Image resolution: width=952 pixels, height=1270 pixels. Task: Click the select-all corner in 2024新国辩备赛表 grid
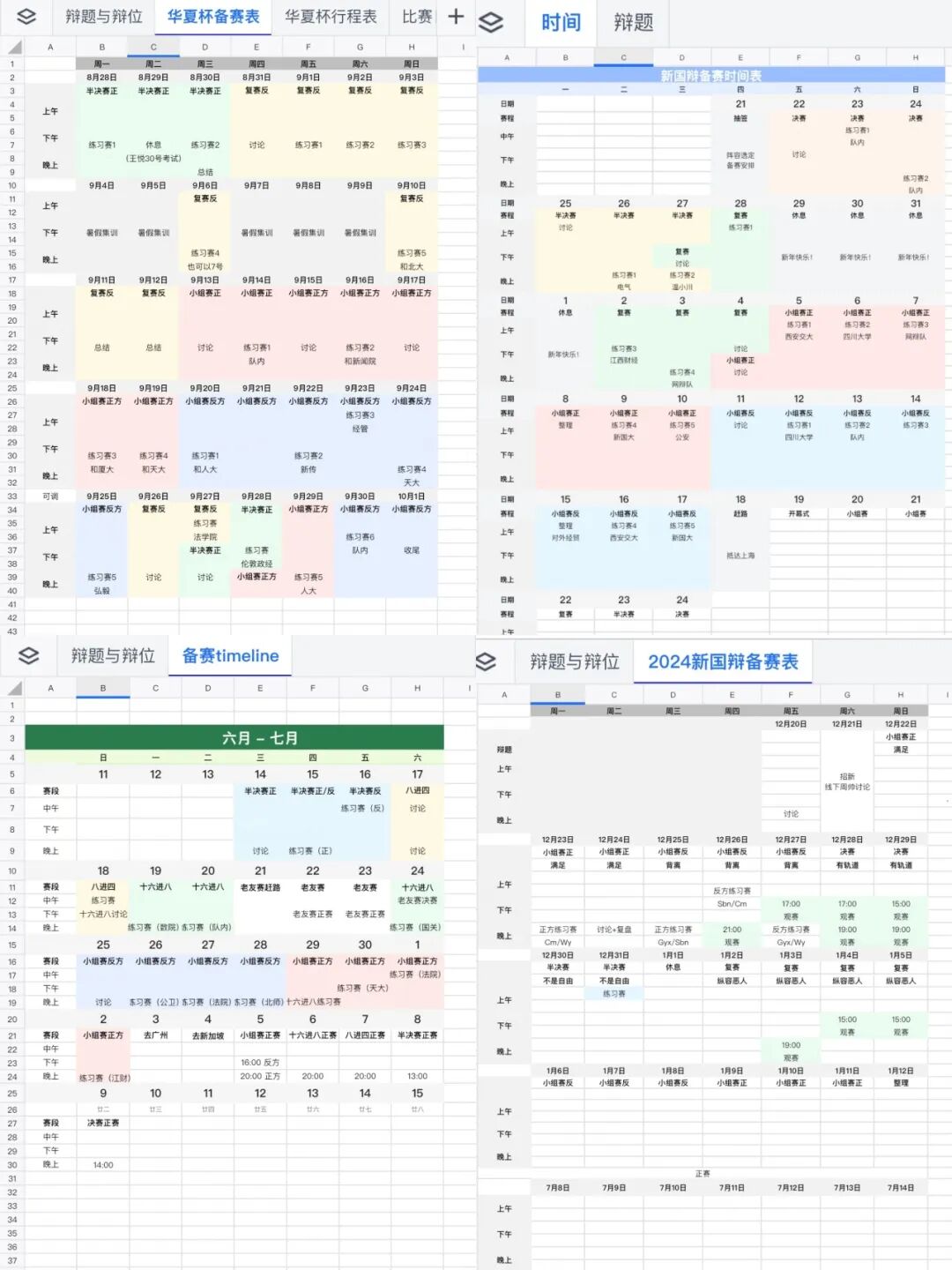[x=482, y=694]
